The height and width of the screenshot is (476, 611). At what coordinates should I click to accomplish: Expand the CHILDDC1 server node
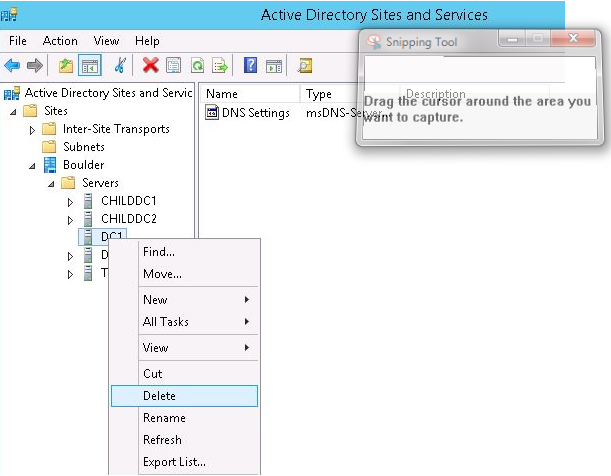point(70,202)
